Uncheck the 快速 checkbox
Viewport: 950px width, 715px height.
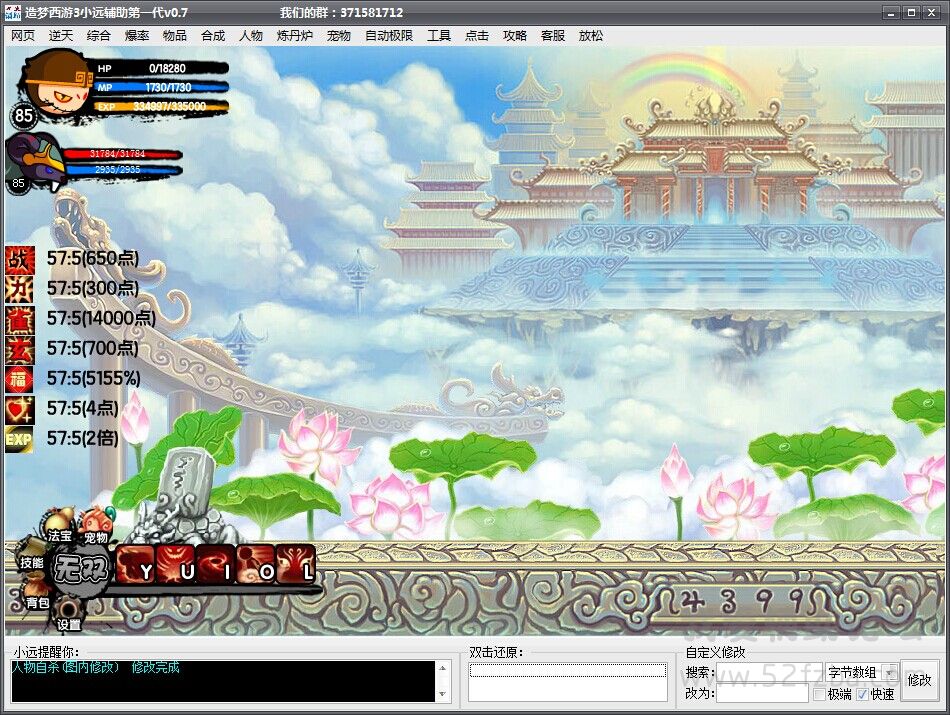tap(862, 694)
